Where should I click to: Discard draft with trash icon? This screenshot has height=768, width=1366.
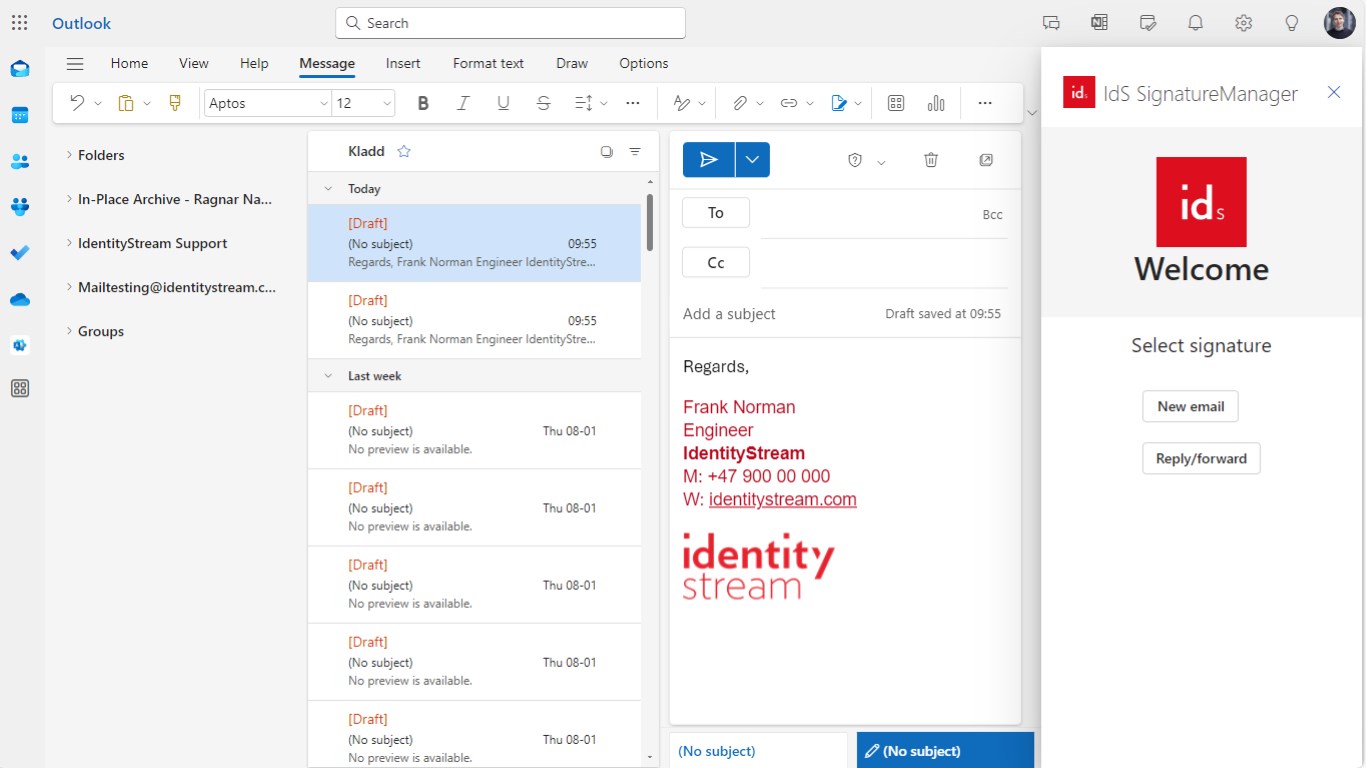click(931, 160)
